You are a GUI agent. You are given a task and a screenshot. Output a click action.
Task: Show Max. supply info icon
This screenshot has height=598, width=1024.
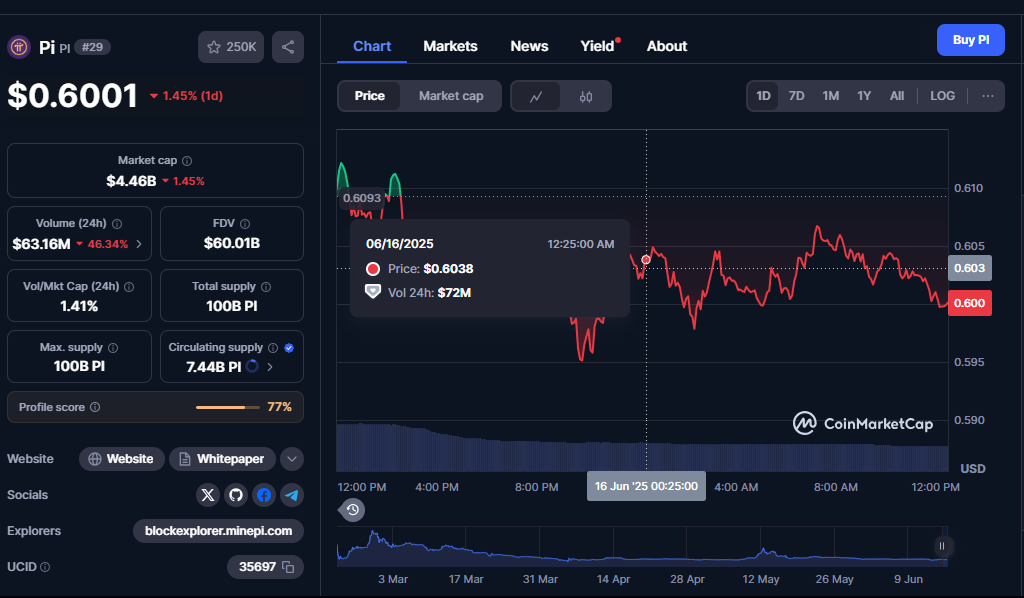(113, 348)
